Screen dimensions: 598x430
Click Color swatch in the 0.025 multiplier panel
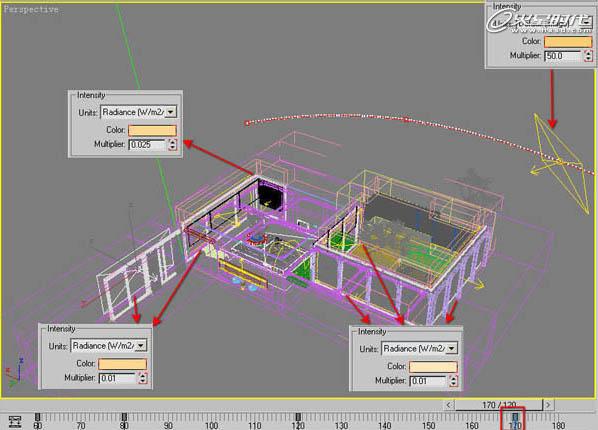point(152,130)
